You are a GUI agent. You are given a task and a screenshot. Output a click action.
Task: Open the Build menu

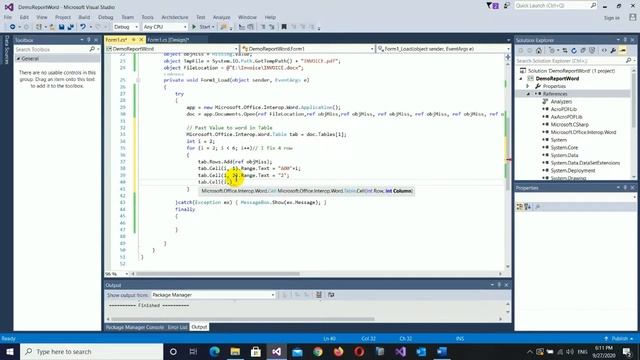(84, 17)
